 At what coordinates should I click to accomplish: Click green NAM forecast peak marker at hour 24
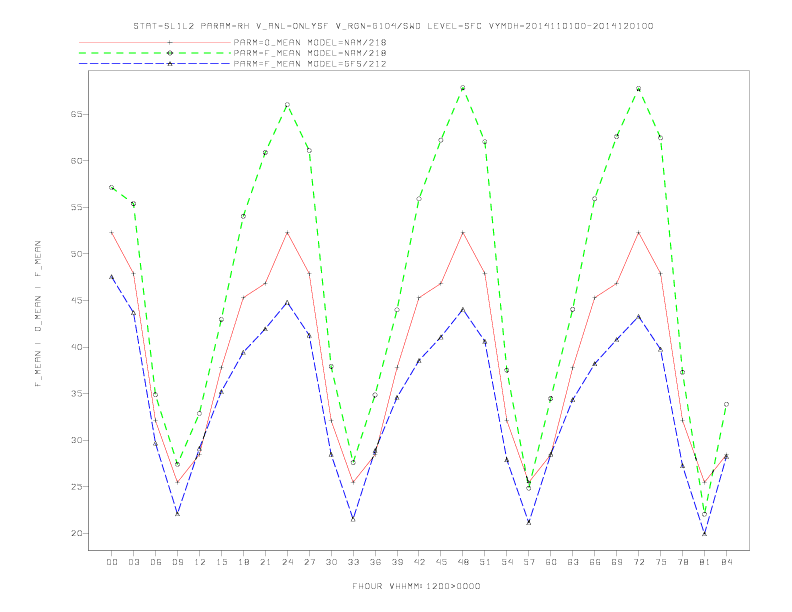pos(287,105)
